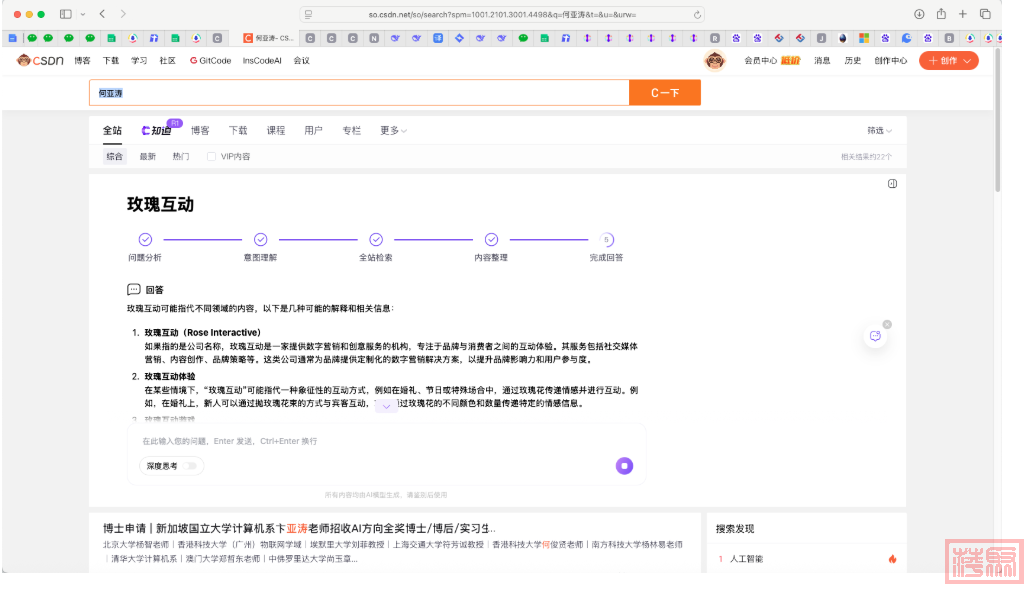The height and width of the screenshot is (589, 1030).
Task: Expand the collapsed answer with the chevron
Action: point(386,407)
